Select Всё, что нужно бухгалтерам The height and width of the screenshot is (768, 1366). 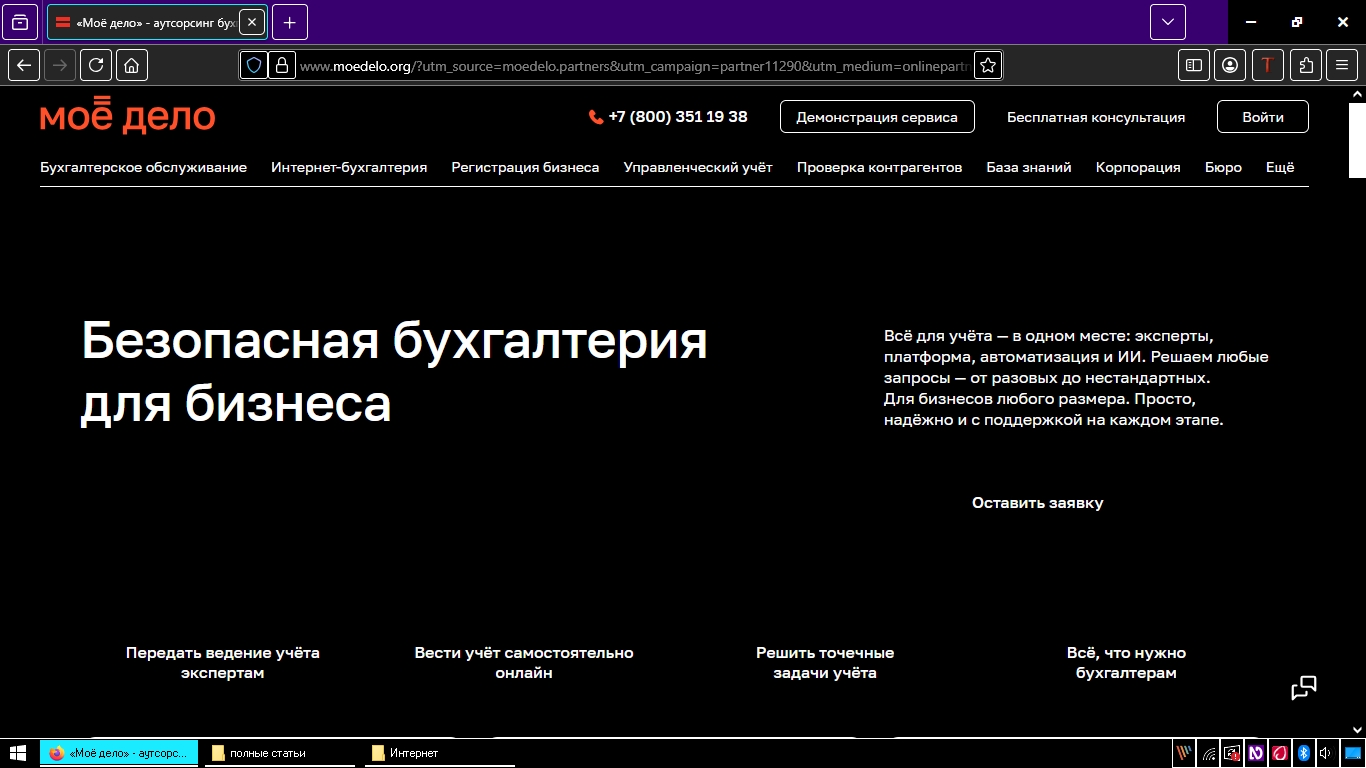tap(1126, 663)
